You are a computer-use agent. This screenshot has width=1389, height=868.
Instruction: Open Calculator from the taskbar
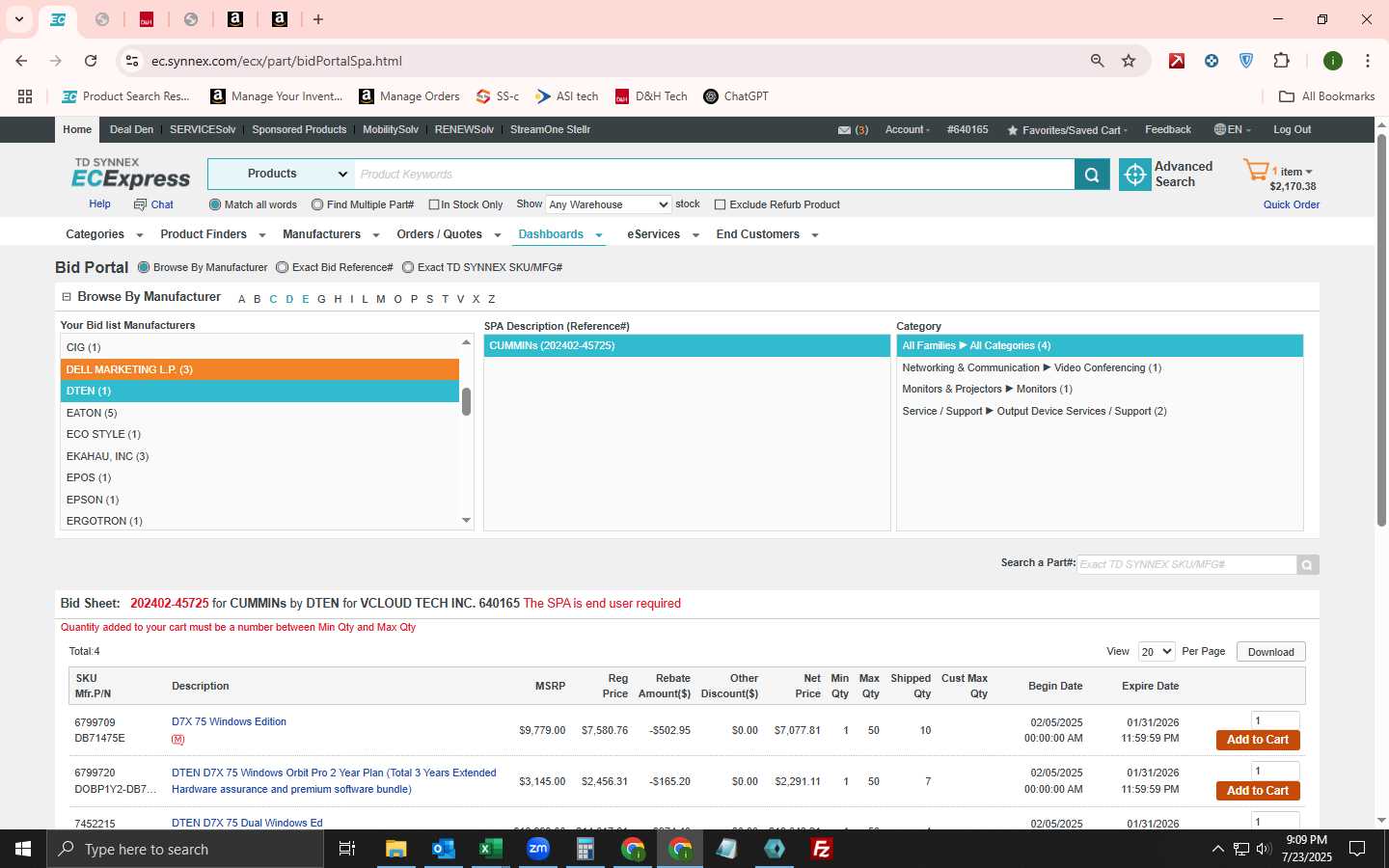point(585,849)
